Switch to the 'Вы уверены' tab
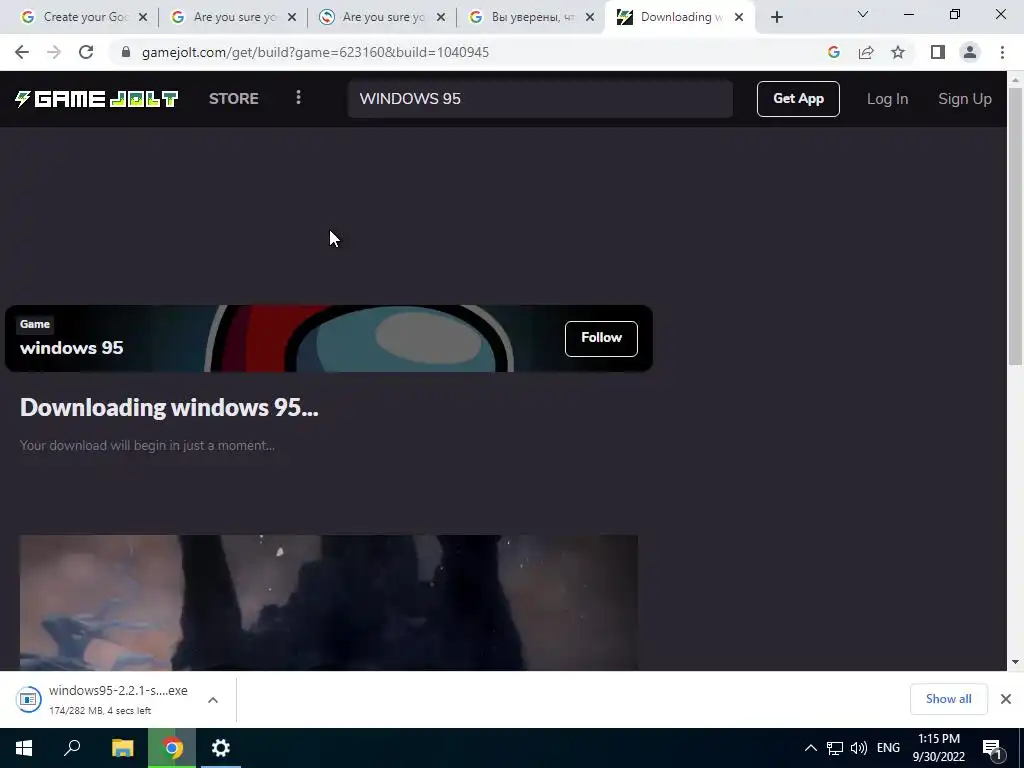This screenshot has height=768, width=1024. (532, 17)
